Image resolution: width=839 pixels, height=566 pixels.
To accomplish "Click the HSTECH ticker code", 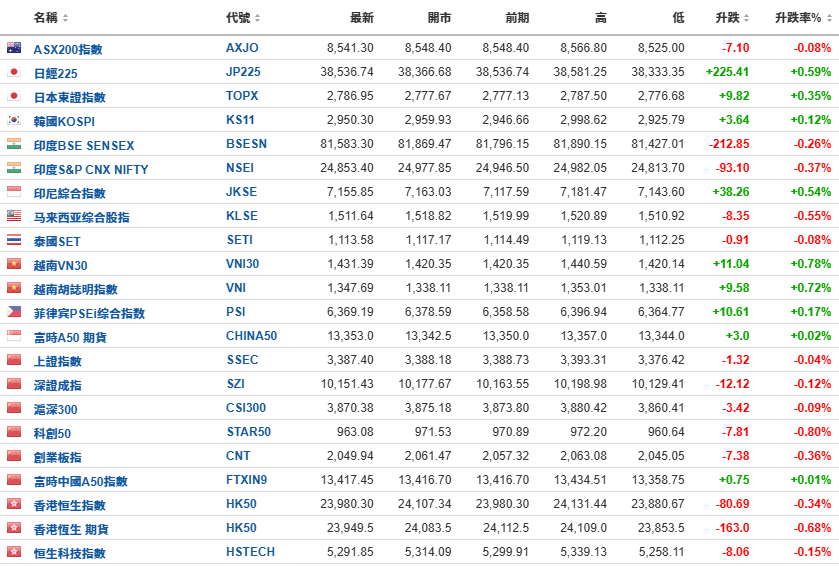I will coord(250,552).
